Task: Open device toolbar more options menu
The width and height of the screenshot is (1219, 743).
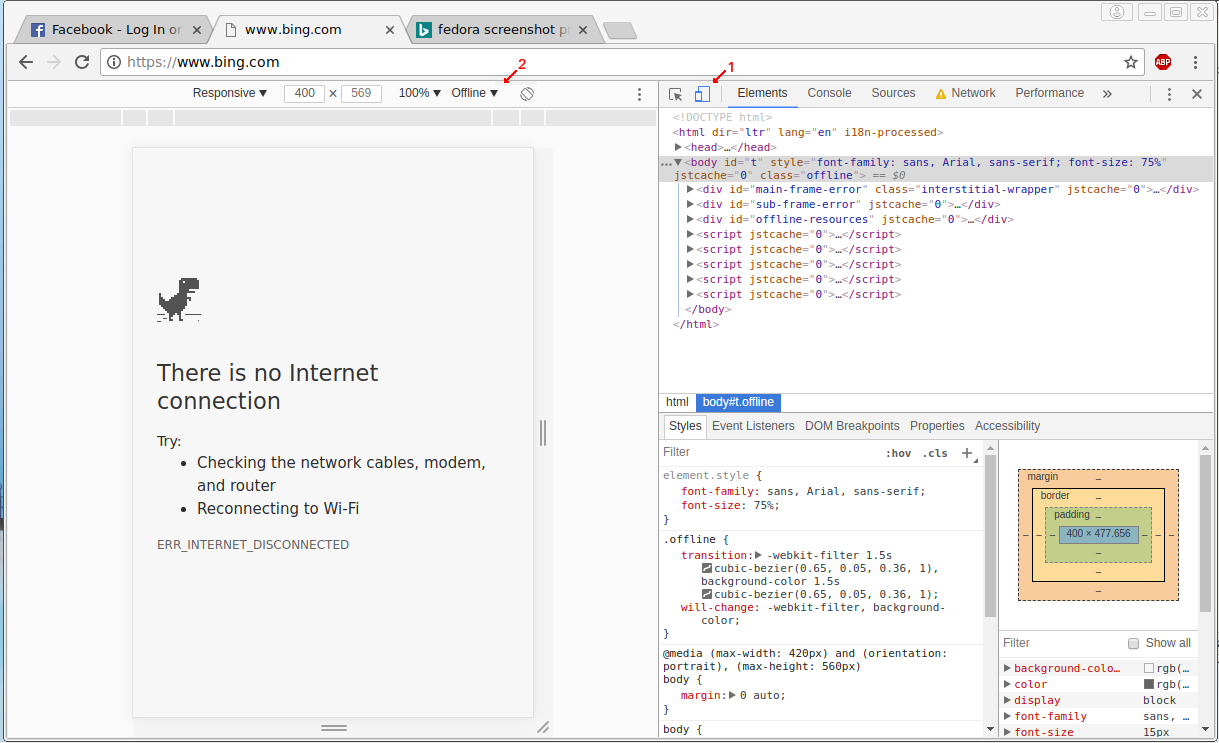Action: (x=640, y=94)
